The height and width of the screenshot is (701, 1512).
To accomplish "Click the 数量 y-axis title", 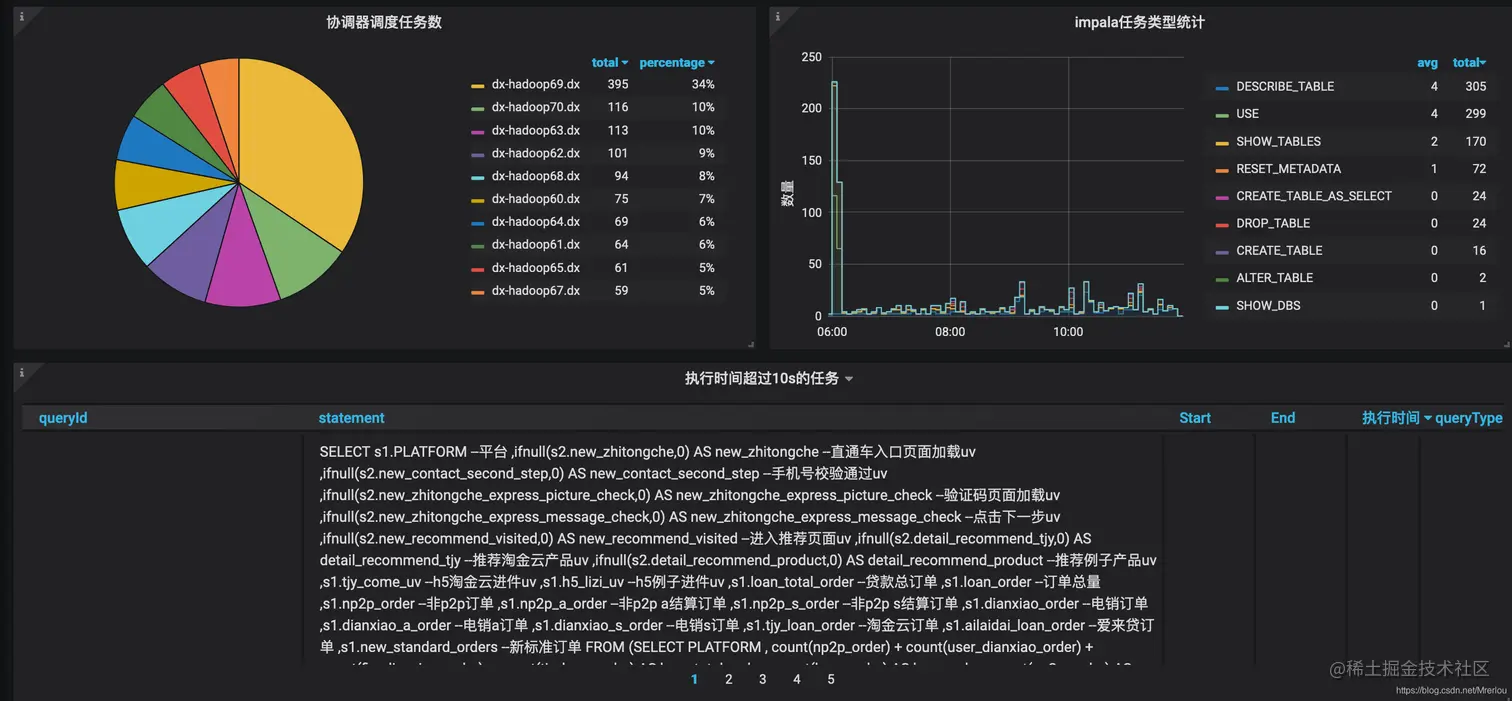I will coord(787,193).
